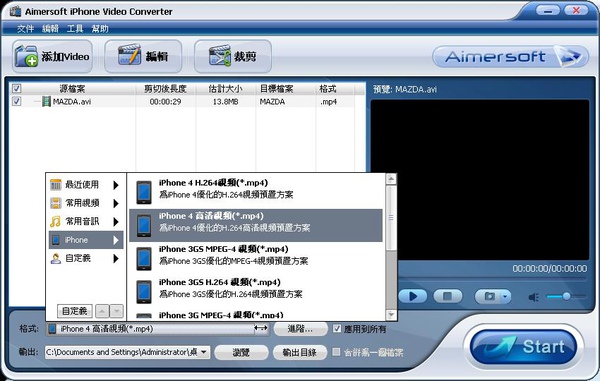
Task: Click the 13.8MB size cell
Action: pos(225,102)
